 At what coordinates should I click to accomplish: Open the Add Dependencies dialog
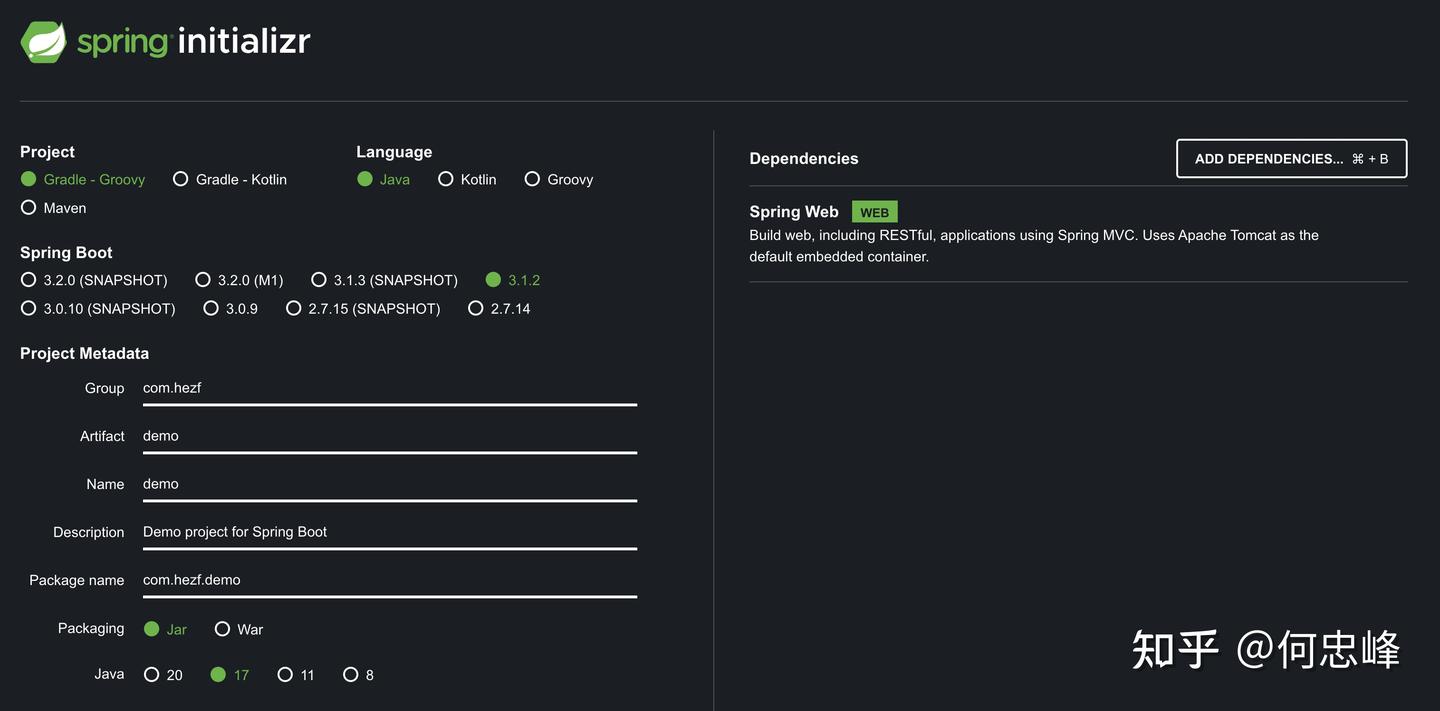(x=1291, y=158)
